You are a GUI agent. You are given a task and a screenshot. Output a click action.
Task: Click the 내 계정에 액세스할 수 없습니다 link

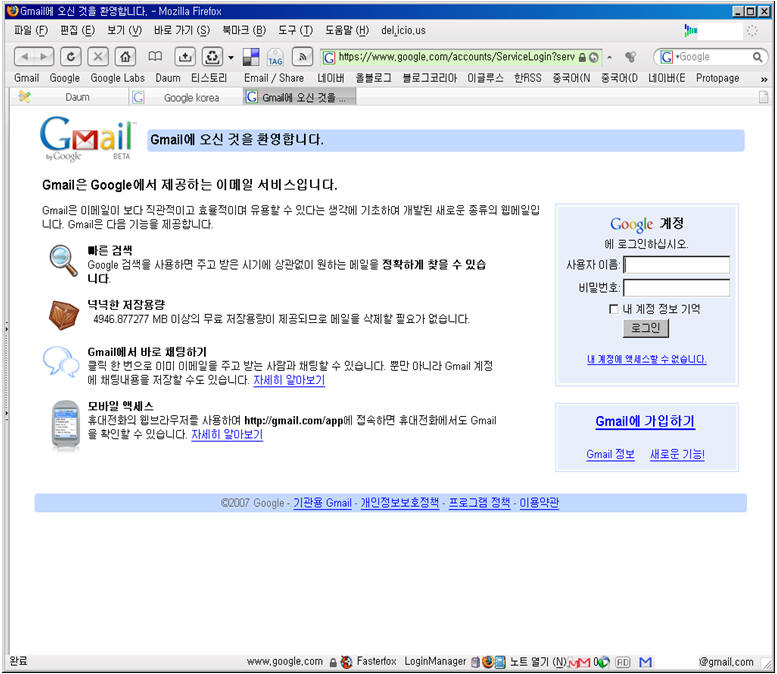(647, 359)
